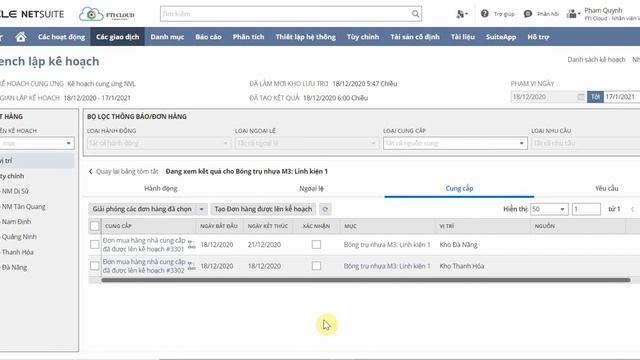Tick Xác nhận checkbox for Kho Đà Nẵng row
This screenshot has height=360, width=640.
tap(316, 244)
